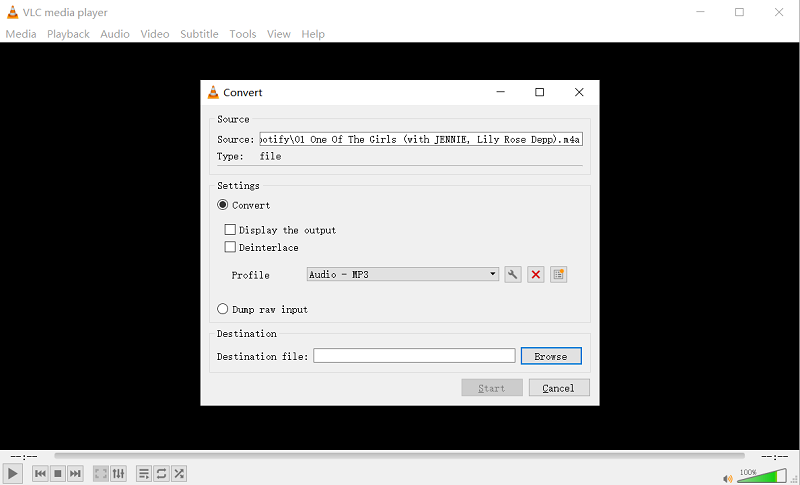Minimize the Convert dialog
The height and width of the screenshot is (485, 800).
click(x=501, y=92)
